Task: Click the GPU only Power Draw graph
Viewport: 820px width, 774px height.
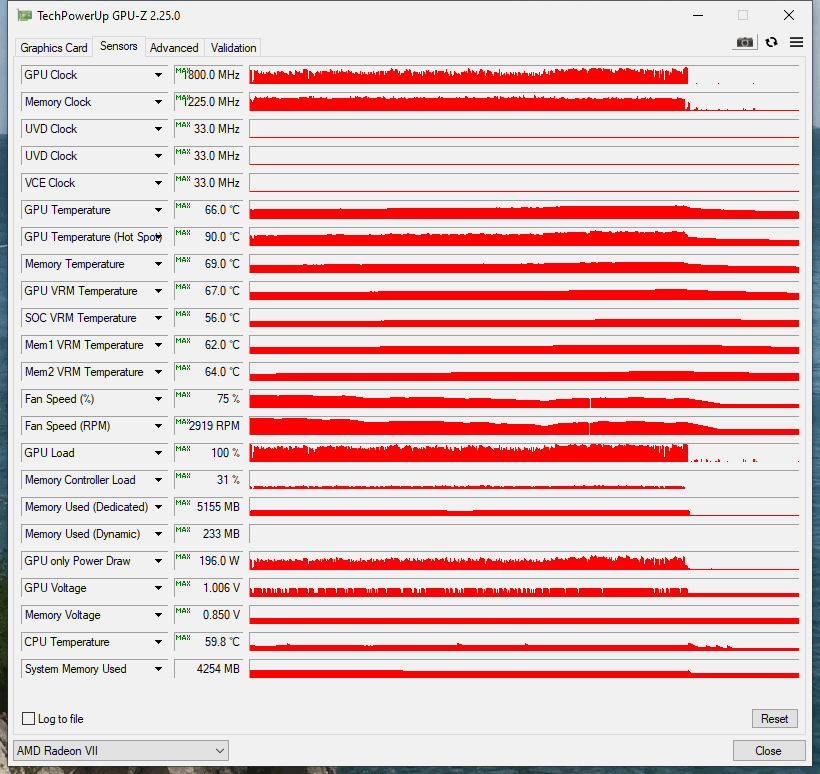Action: pyautogui.click(x=524, y=561)
